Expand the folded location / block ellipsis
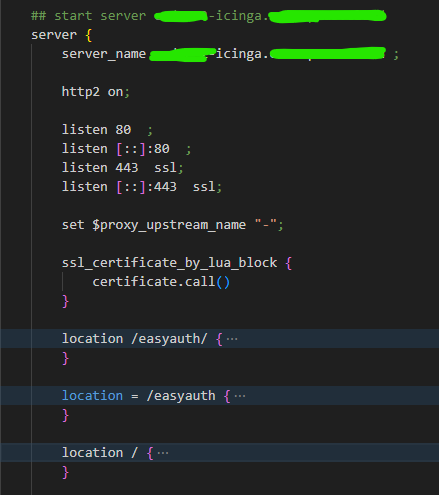 (163, 453)
